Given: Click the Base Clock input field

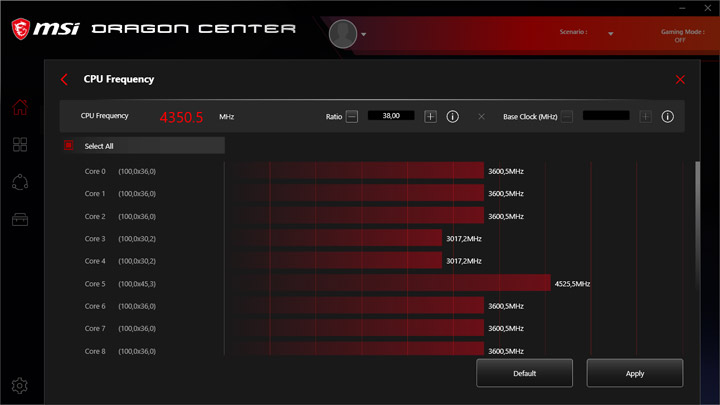Looking at the screenshot, I should click(606, 116).
